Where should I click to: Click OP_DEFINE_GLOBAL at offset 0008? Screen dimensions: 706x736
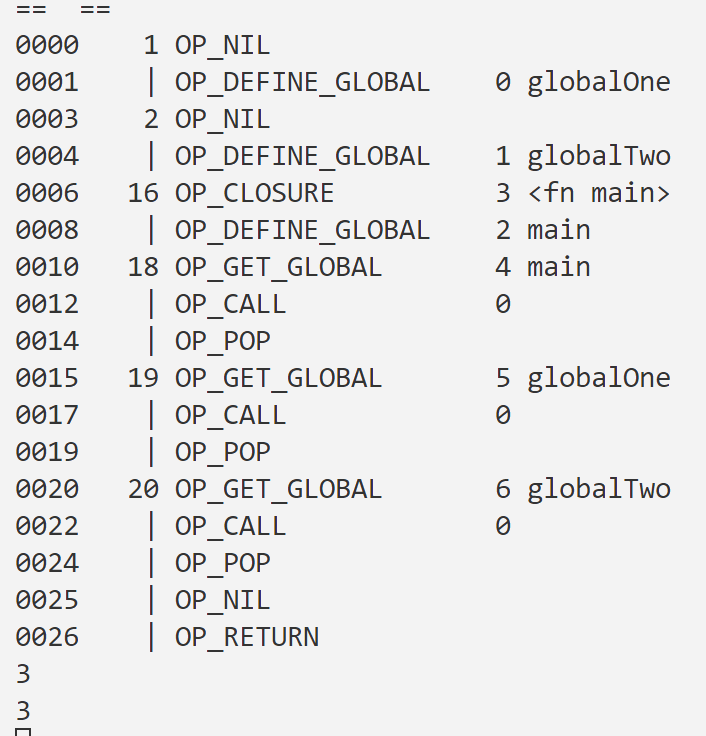click(x=302, y=230)
